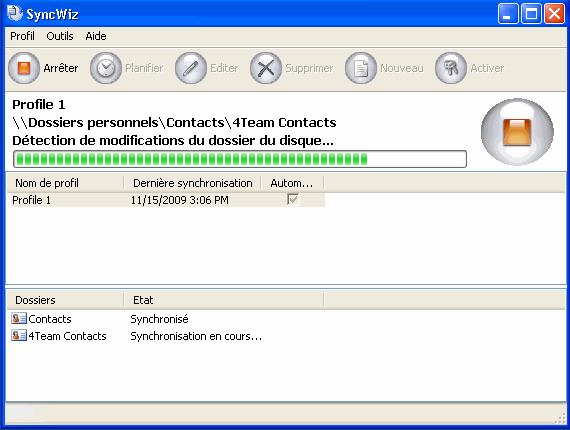Toggle the Autom checkbox for Profile 1

pyautogui.click(x=293, y=199)
